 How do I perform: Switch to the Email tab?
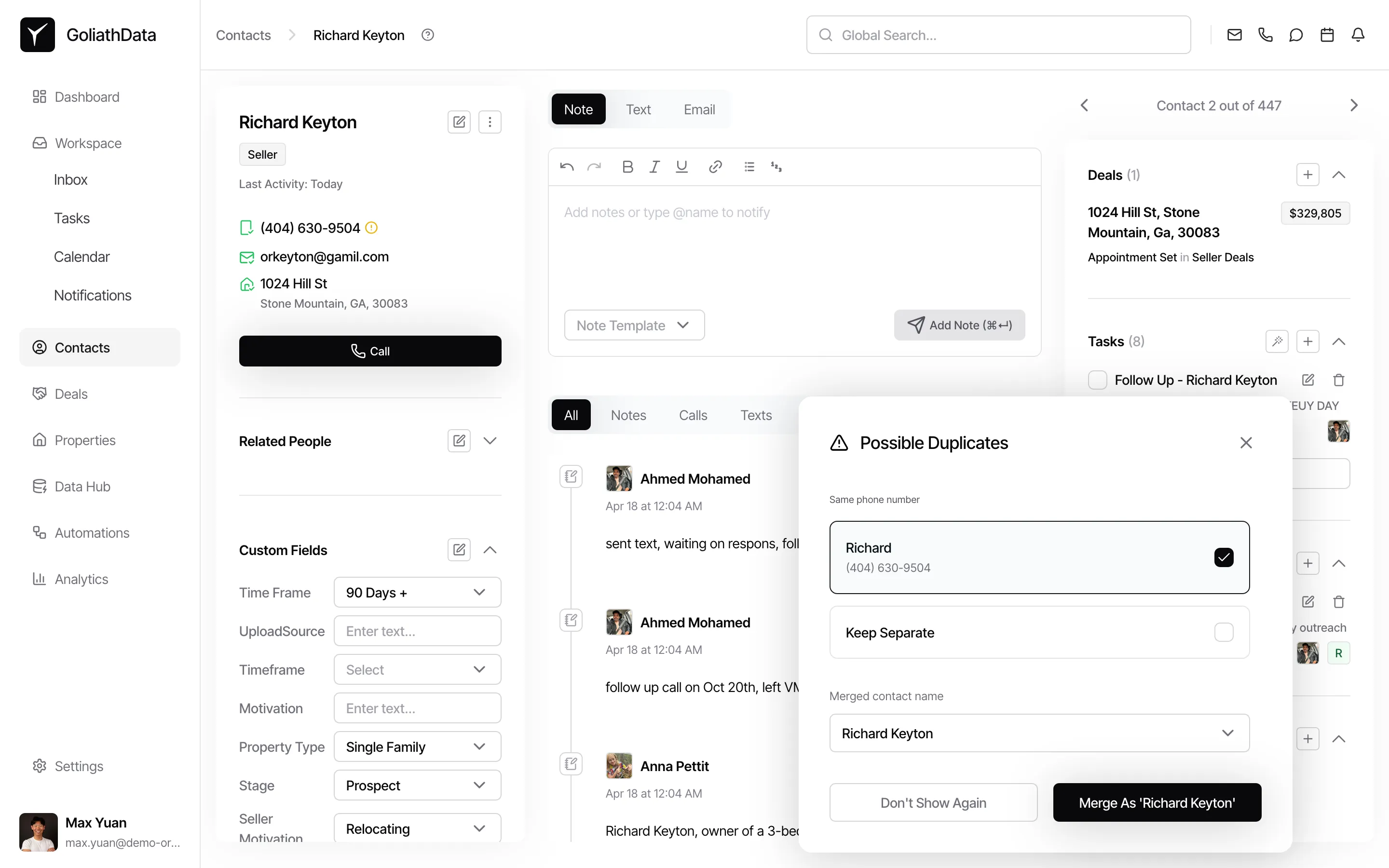[x=698, y=109]
